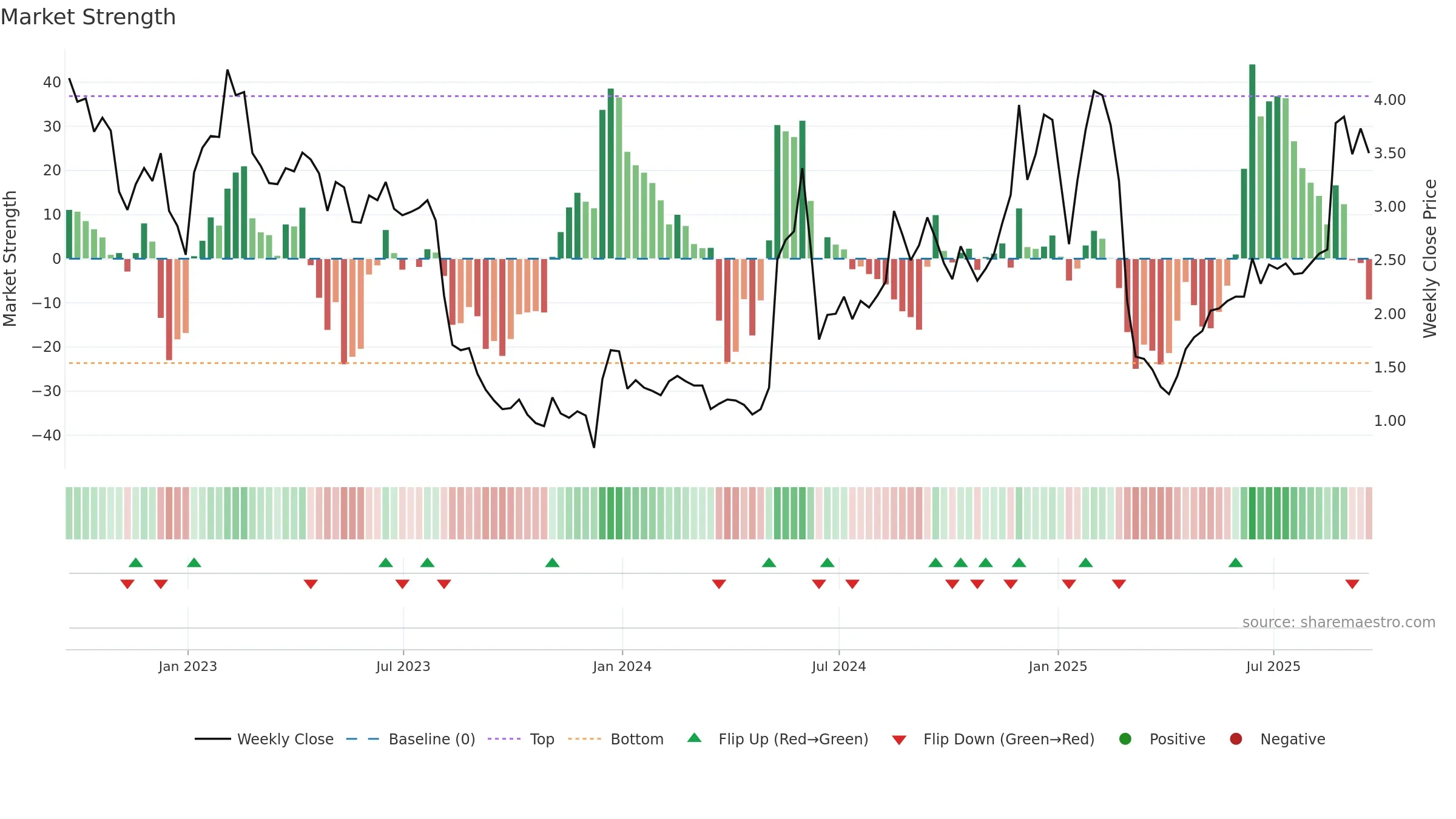Image resolution: width=1456 pixels, height=819 pixels.
Task: Click the red Flip Down triangle in legend
Action: (899, 740)
